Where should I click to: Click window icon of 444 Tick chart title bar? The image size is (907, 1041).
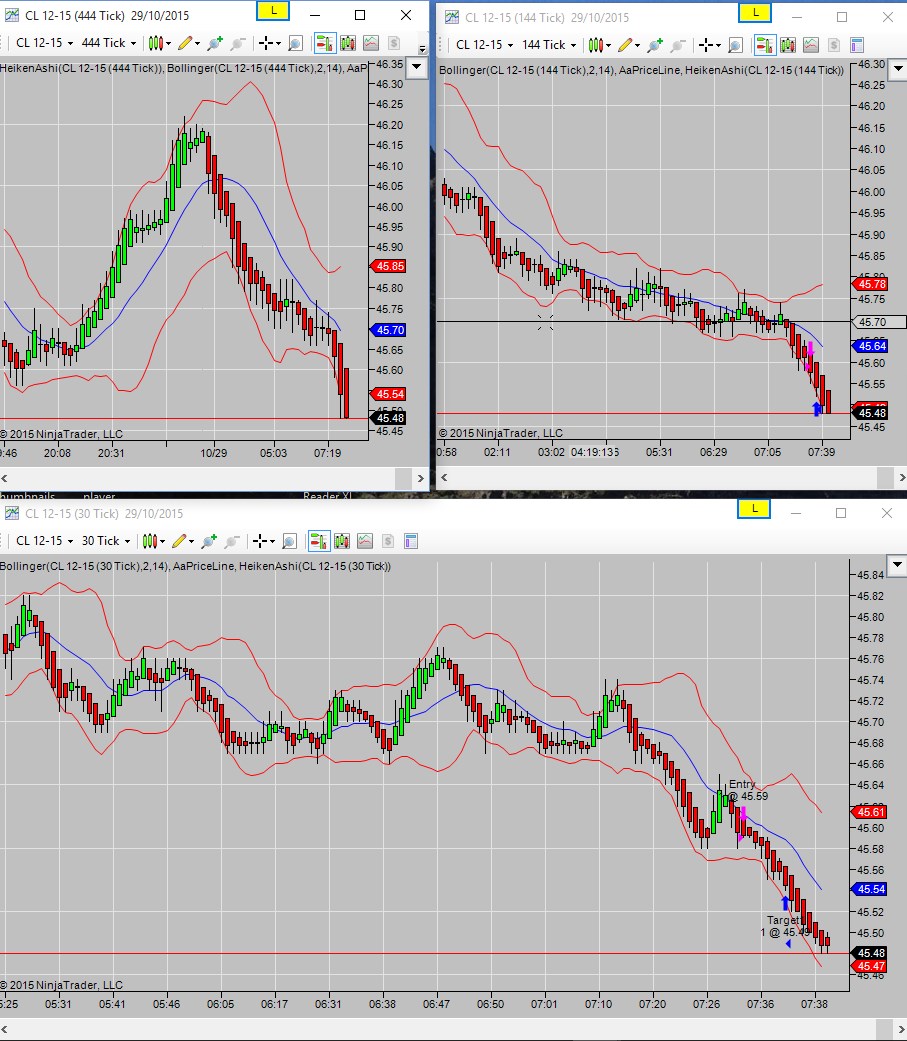pyautogui.click(x=12, y=15)
